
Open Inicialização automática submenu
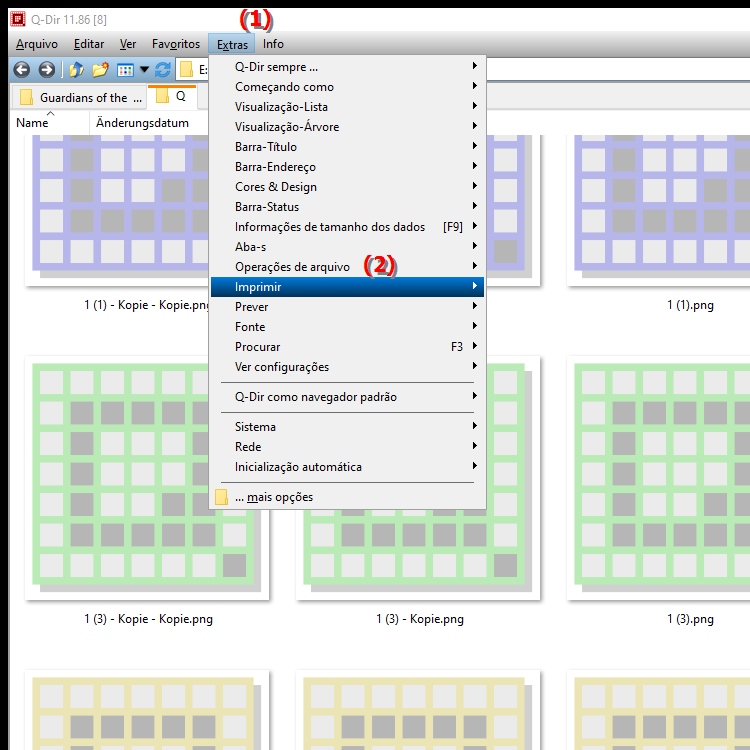click(347, 467)
